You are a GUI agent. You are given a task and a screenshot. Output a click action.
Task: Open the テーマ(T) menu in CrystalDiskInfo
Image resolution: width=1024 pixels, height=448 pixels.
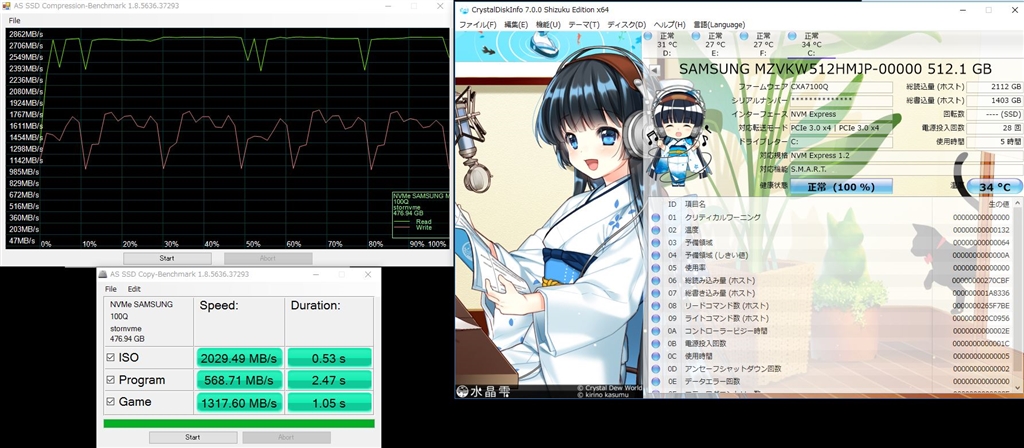583,25
